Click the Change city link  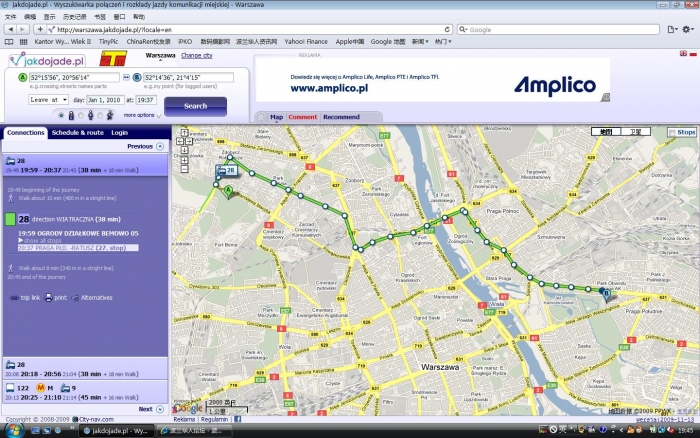pyautogui.click(x=197, y=55)
